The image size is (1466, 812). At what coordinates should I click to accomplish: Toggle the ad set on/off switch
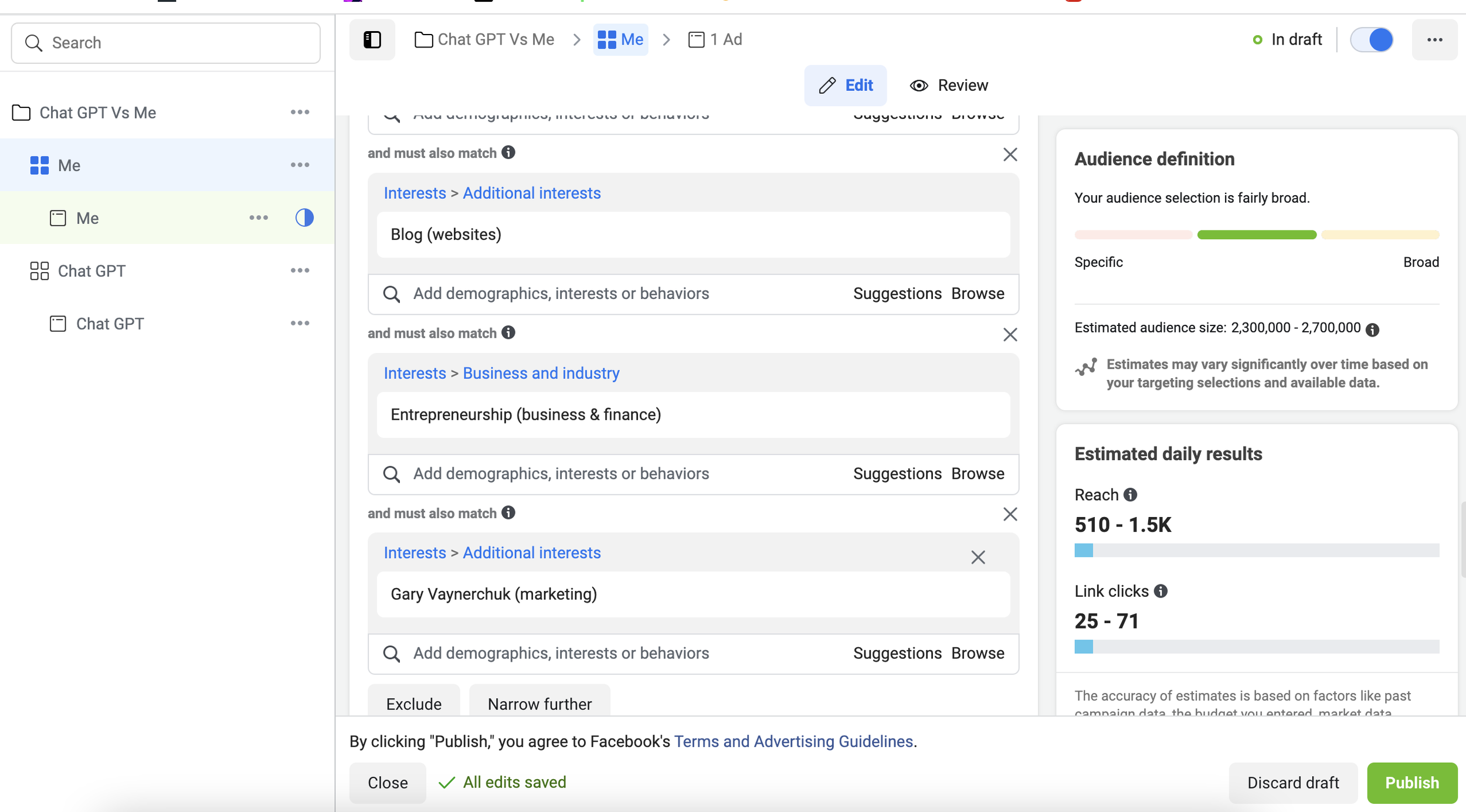pos(1372,40)
